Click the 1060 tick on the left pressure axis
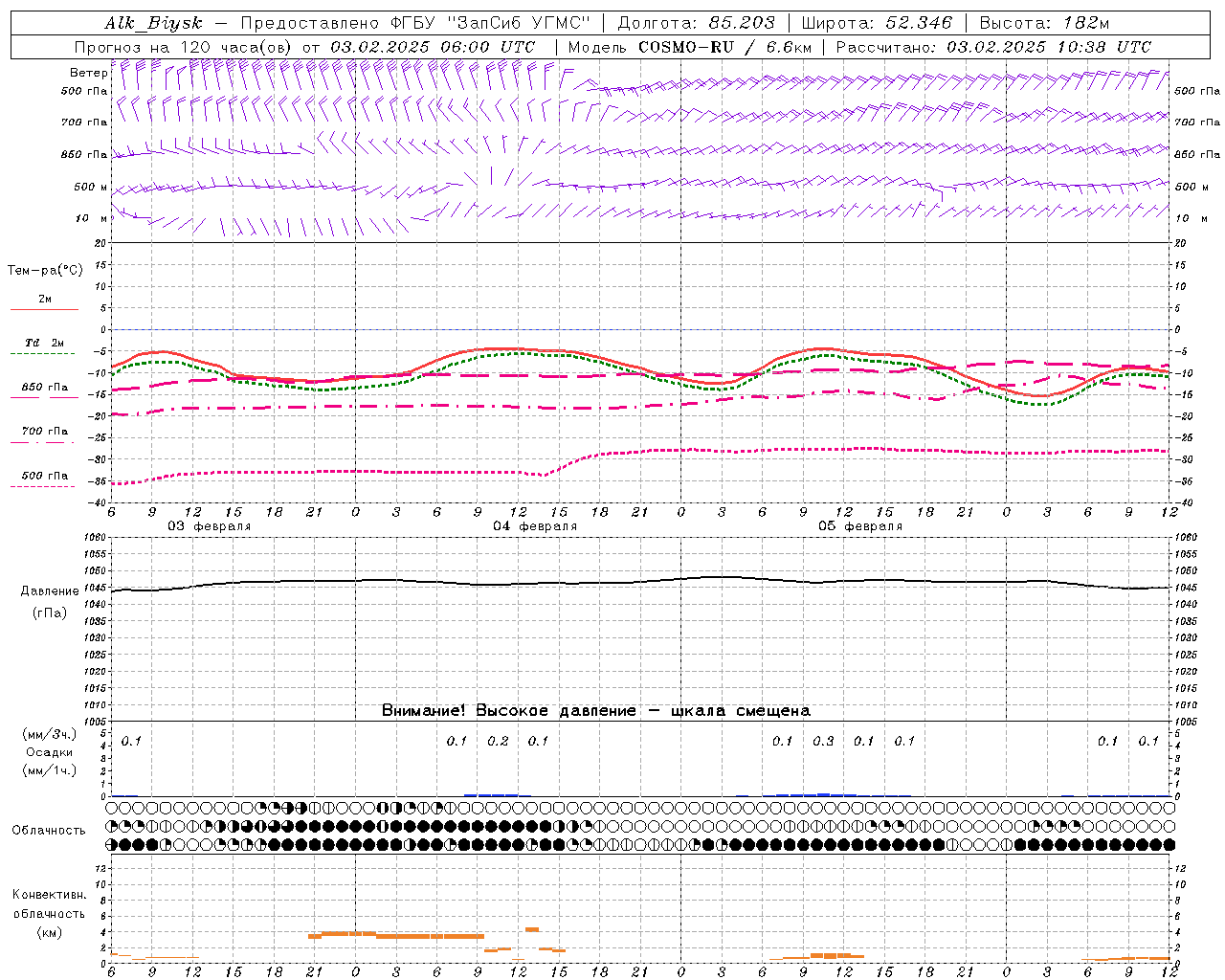This screenshot has height=980, width=1225. pos(95,538)
